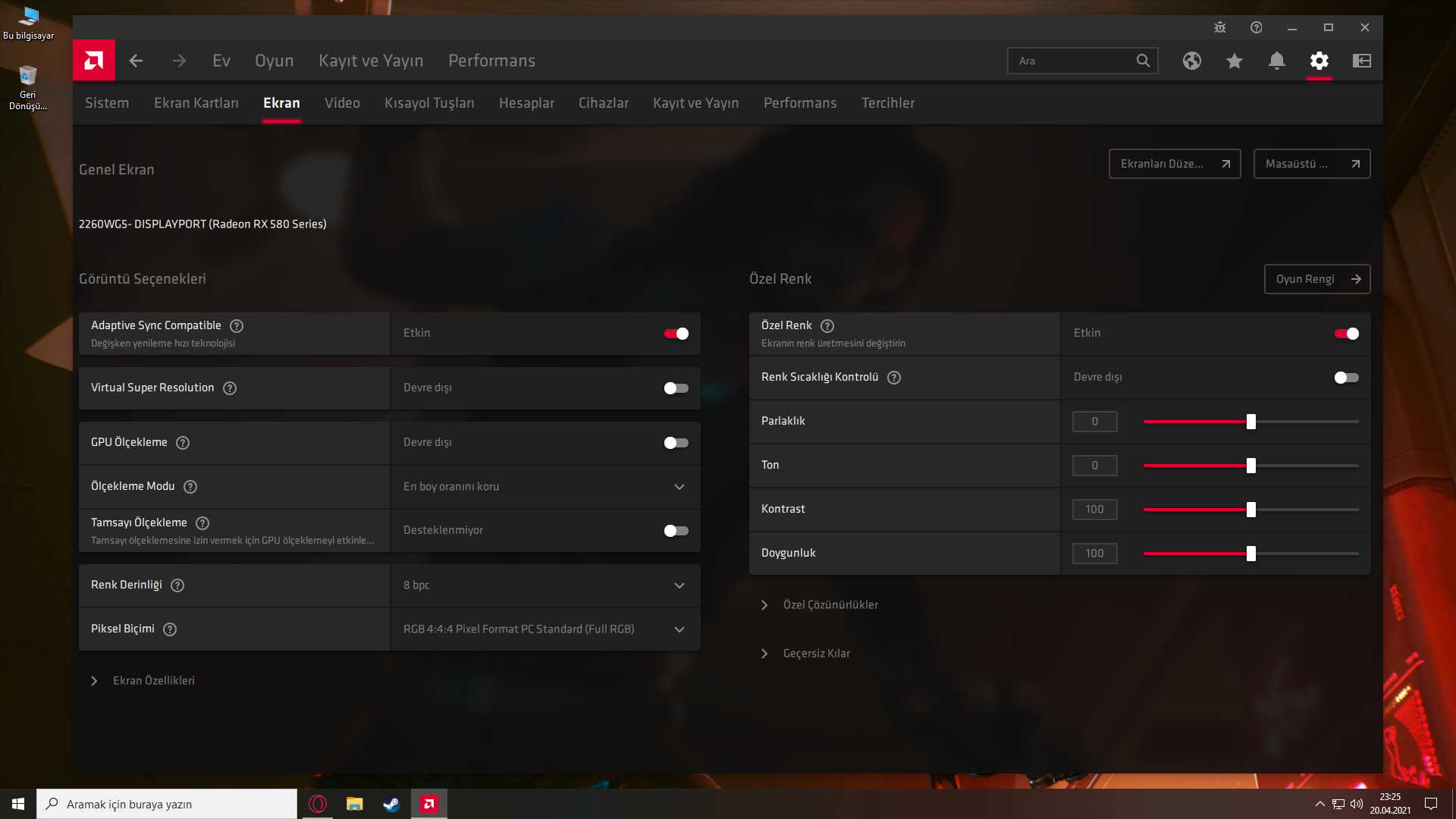Toggle Renk Sıcaklığı Kontrolü switch
The width and height of the screenshot is (1456, 819).
1346,378
